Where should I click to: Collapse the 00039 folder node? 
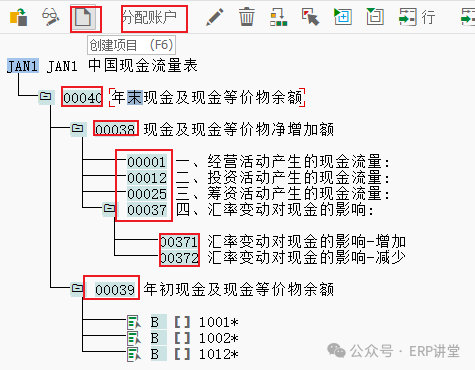pyautogui.click(x=77, y=288)
